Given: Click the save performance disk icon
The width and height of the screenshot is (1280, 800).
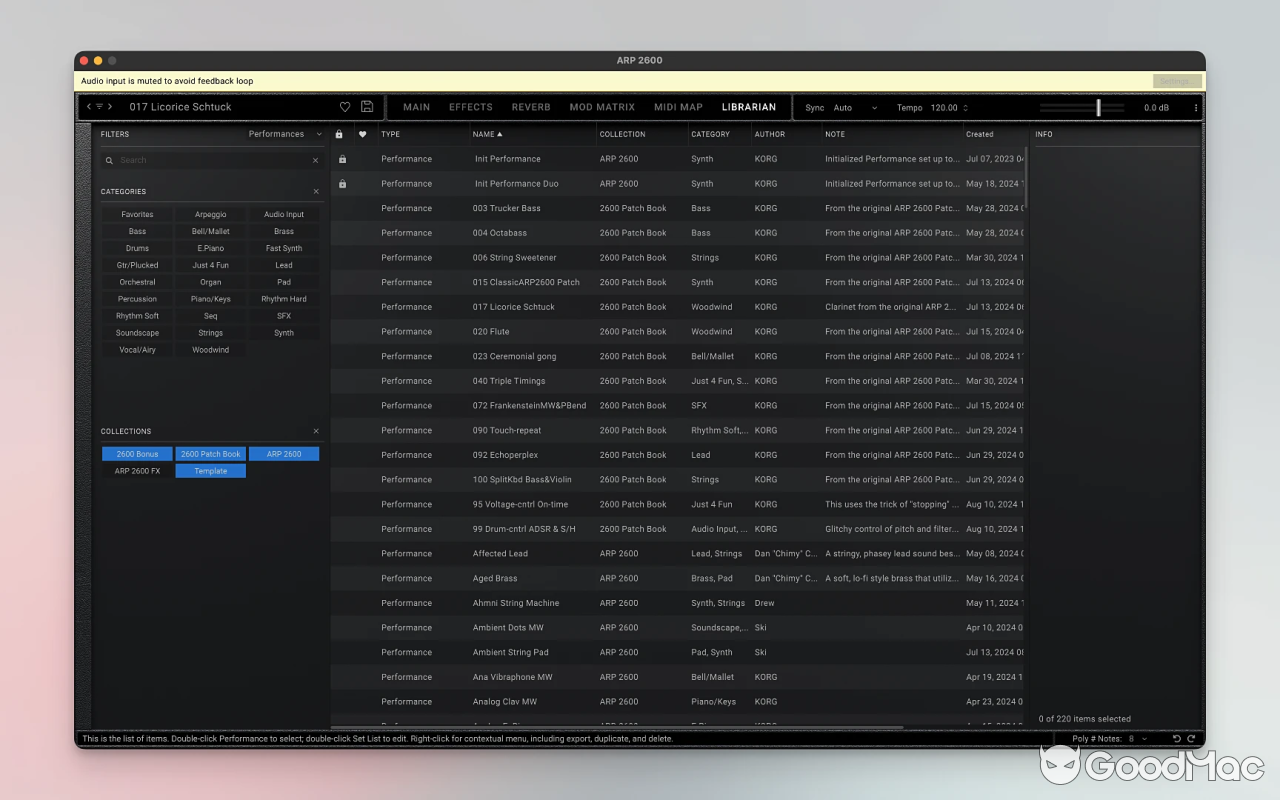Looking at the screenshot, I should 367,107.
